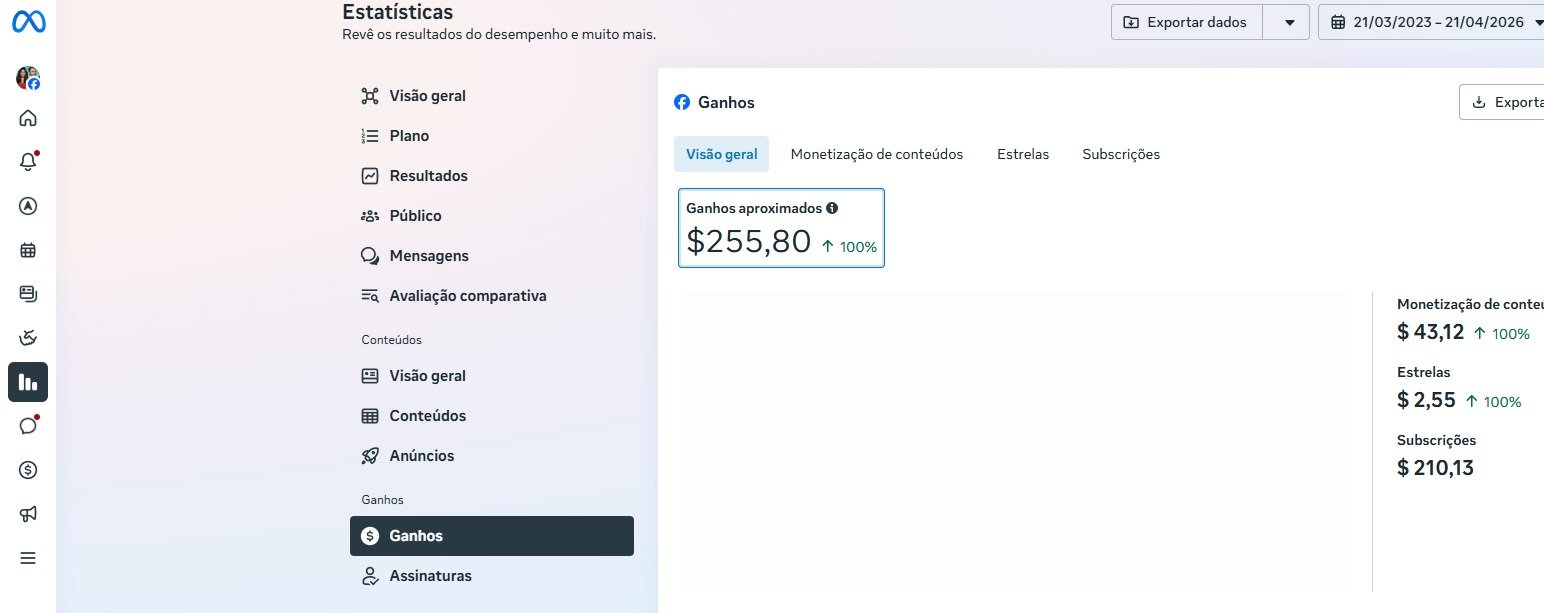Select the Ganhos aproximados $255,80 card

781,228
